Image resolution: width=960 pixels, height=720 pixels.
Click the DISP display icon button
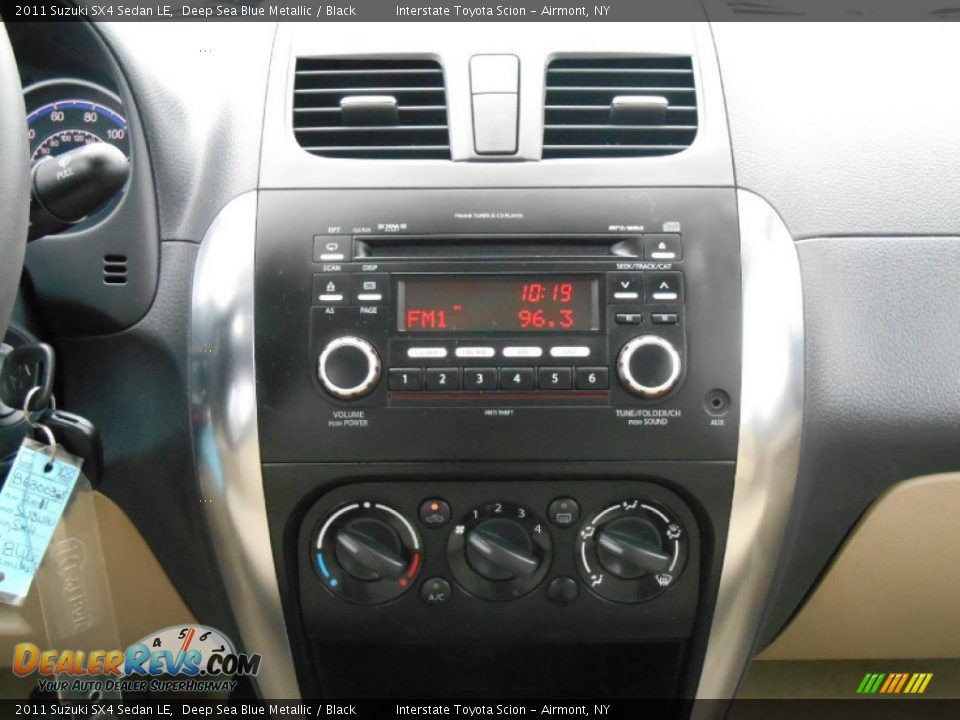click(370, 287)
